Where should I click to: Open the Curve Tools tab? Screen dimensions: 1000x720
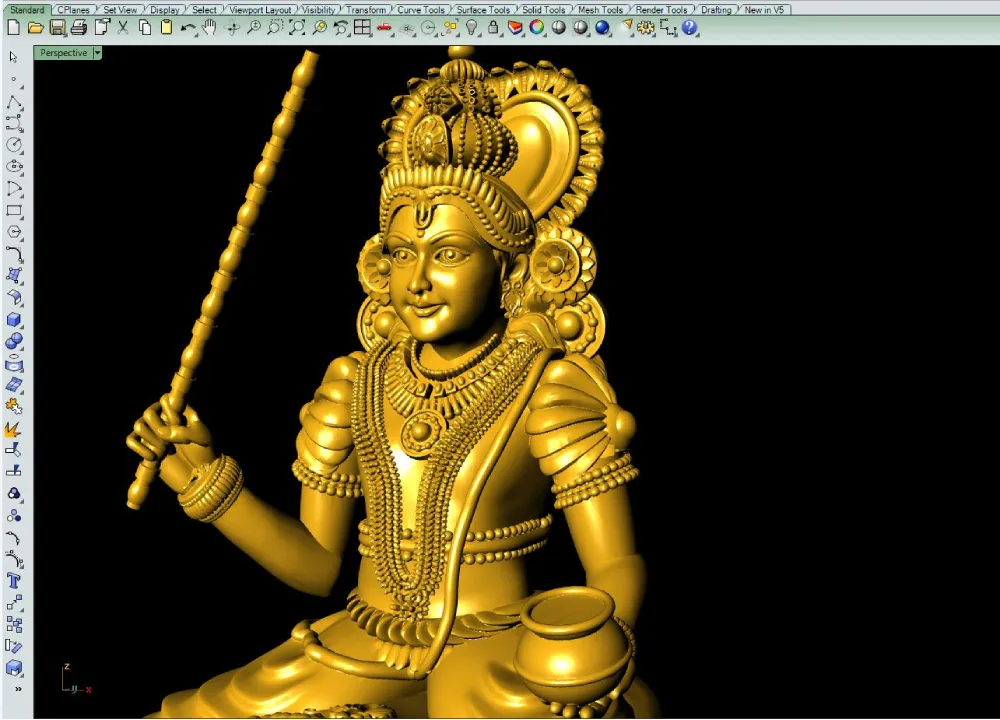pos(421,10)
